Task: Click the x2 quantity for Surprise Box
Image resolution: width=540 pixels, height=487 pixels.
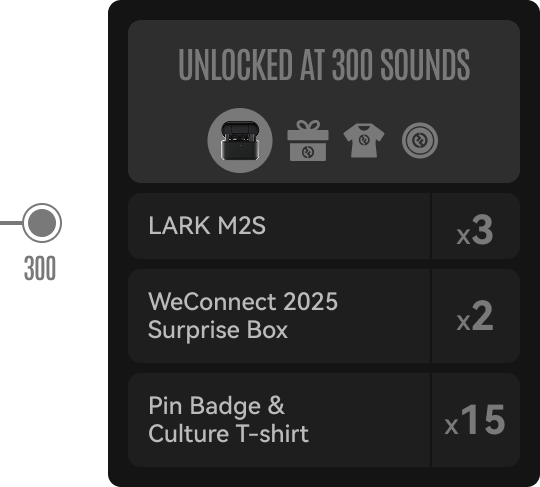Action: tap(475, 316)
